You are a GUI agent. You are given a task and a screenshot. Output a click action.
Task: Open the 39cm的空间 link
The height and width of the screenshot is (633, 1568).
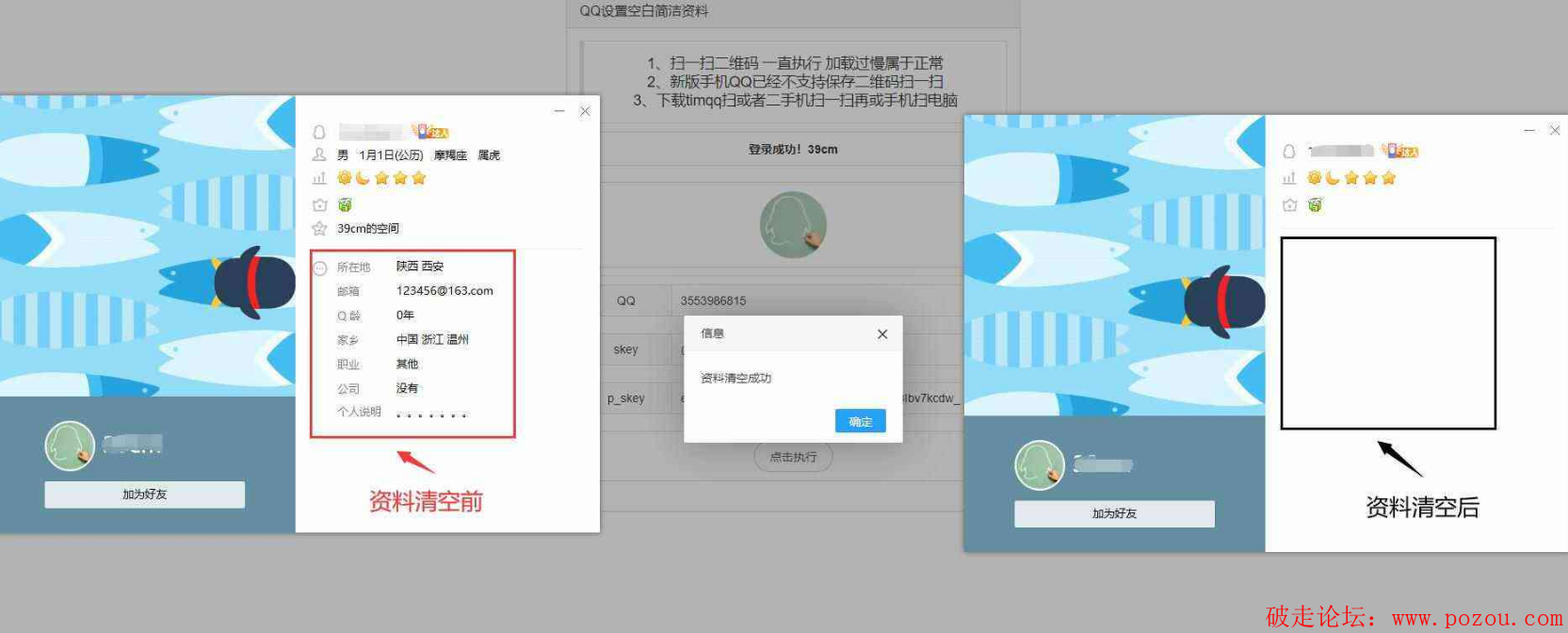point(367,229)
